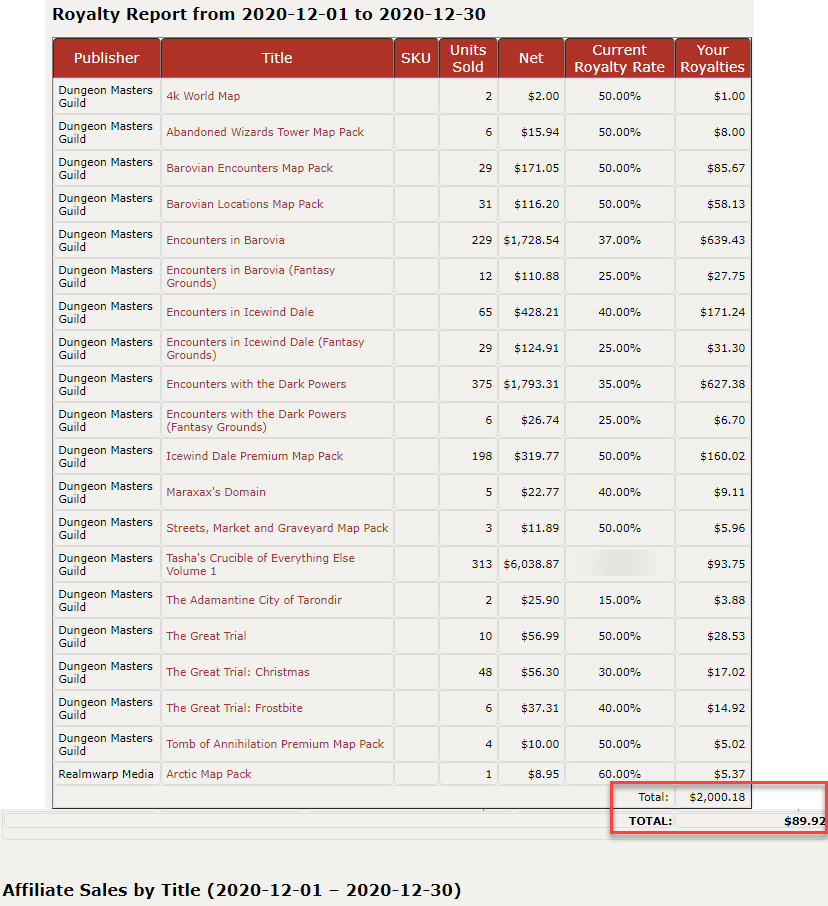This screenshot has width=828, height=906.
Task: Select the $93.75 royalties value
Action: pos(726,564)
